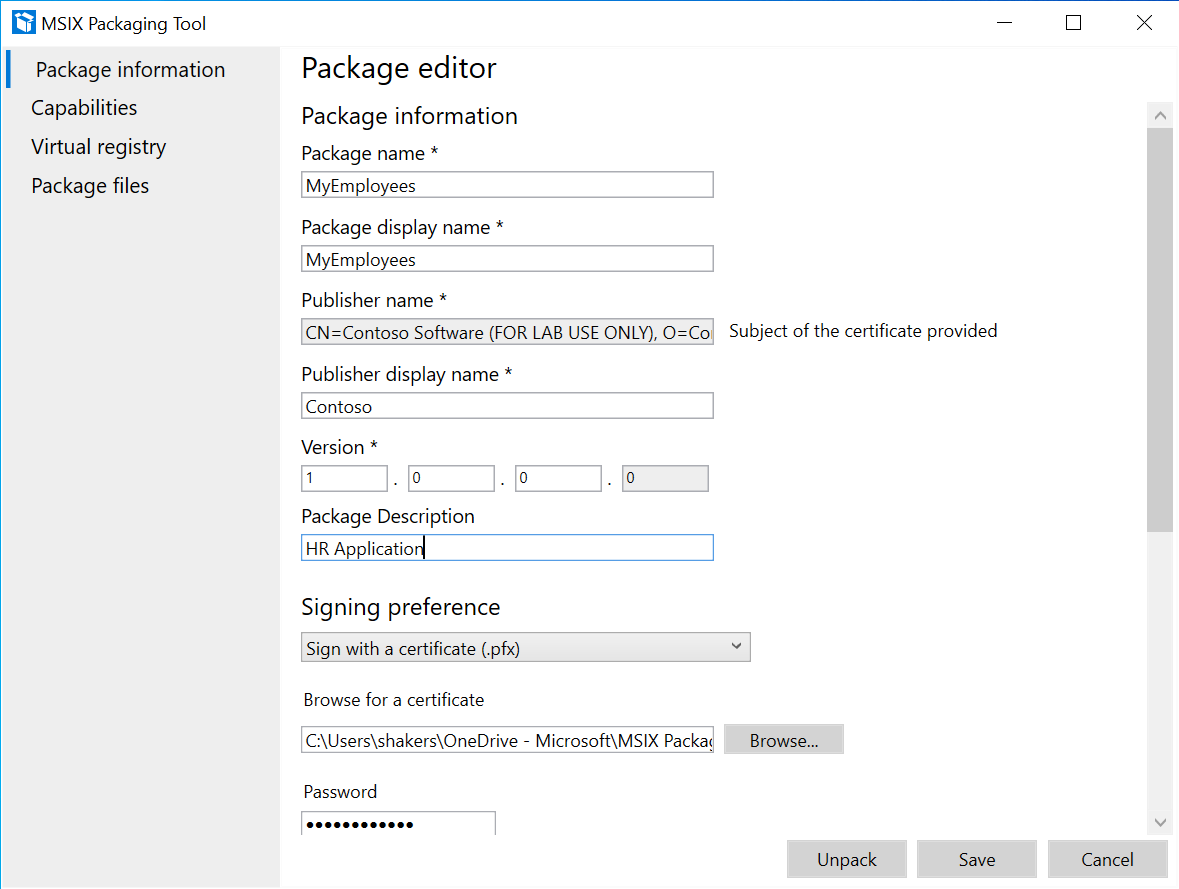Save the package changes
1179x889 pixels.
(x=976, y=858)
